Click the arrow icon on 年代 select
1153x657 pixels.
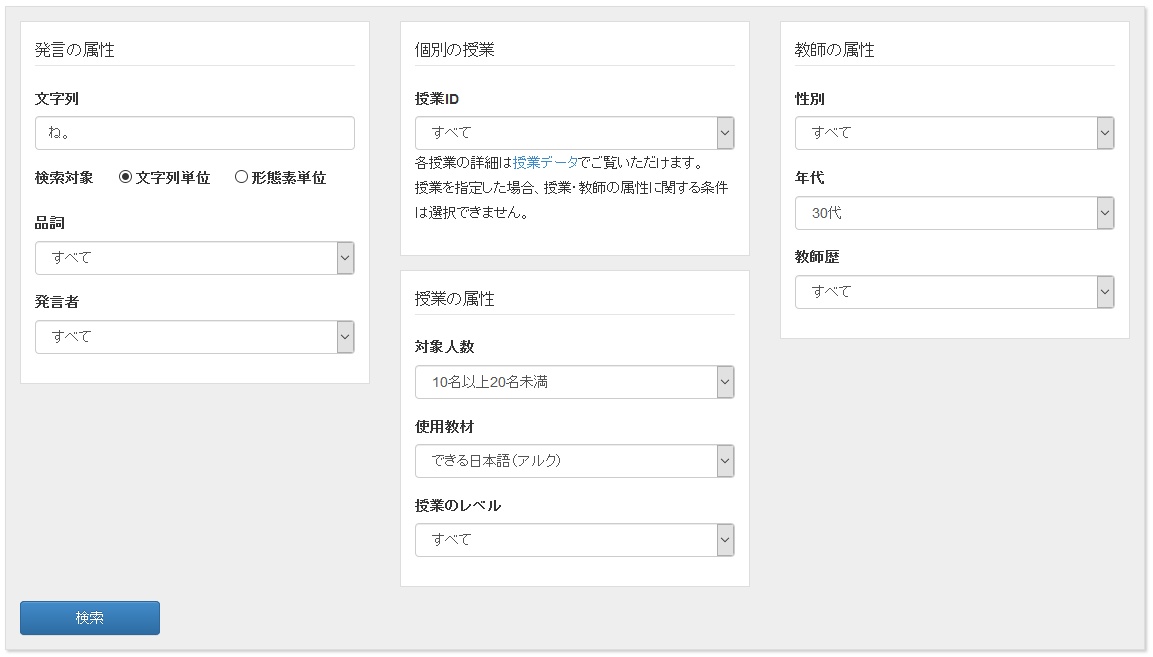[x=1105, y=213]
